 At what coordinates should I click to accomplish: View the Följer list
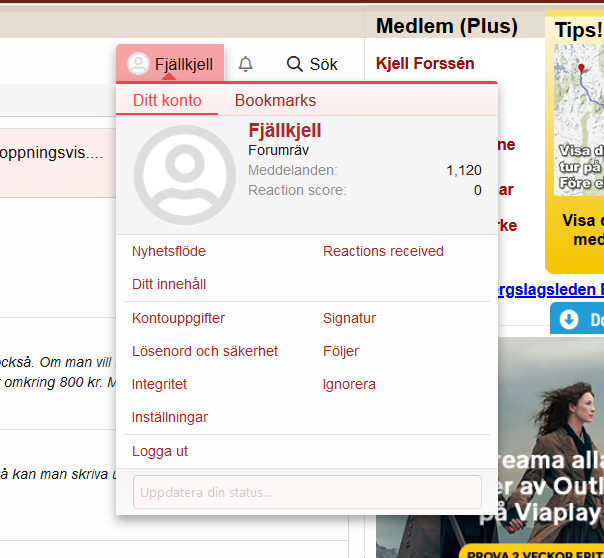(341, 351)
